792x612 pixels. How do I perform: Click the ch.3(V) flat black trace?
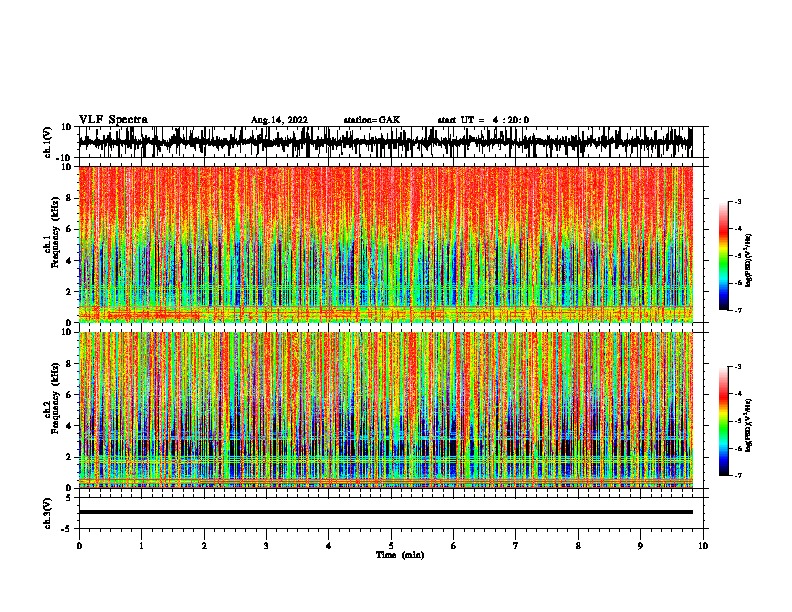click(x=386, y=512)
